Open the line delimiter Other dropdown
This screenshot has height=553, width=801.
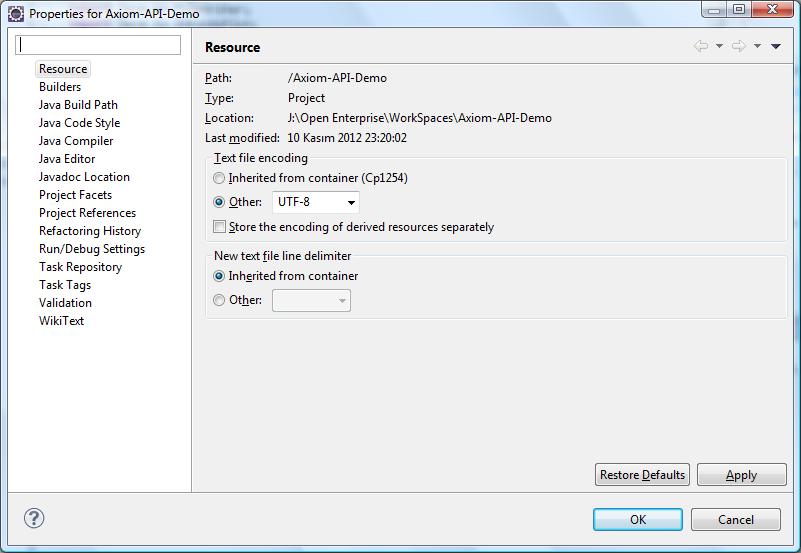coord(312,300)
